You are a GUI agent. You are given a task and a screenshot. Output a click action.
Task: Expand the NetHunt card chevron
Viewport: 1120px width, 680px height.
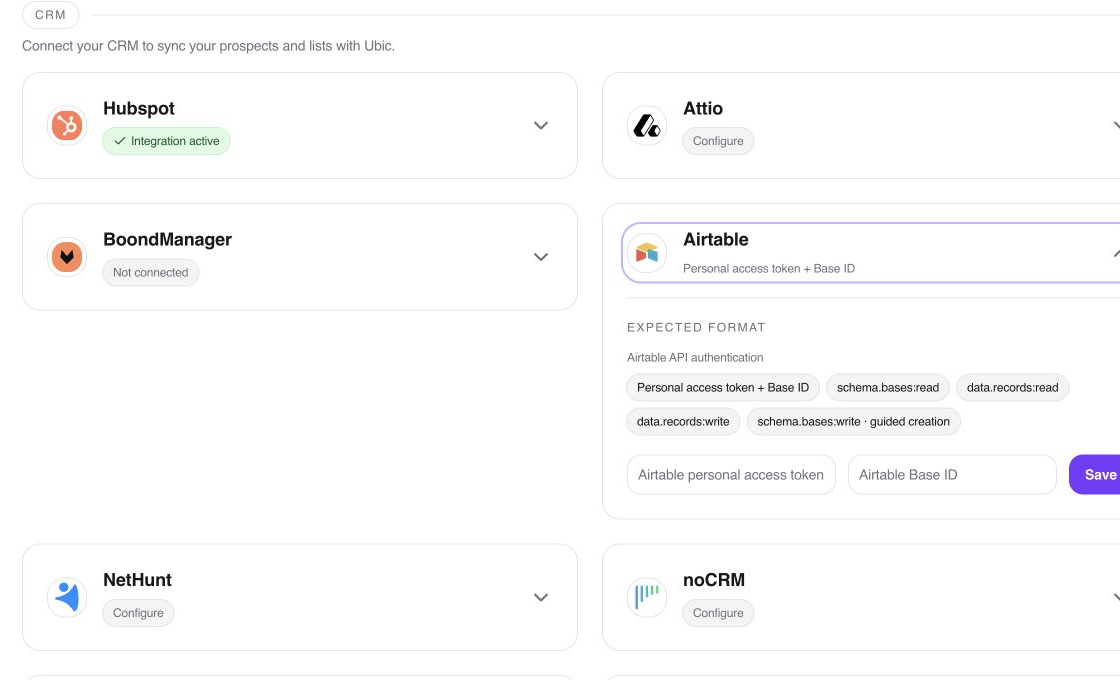pos(541,597)
